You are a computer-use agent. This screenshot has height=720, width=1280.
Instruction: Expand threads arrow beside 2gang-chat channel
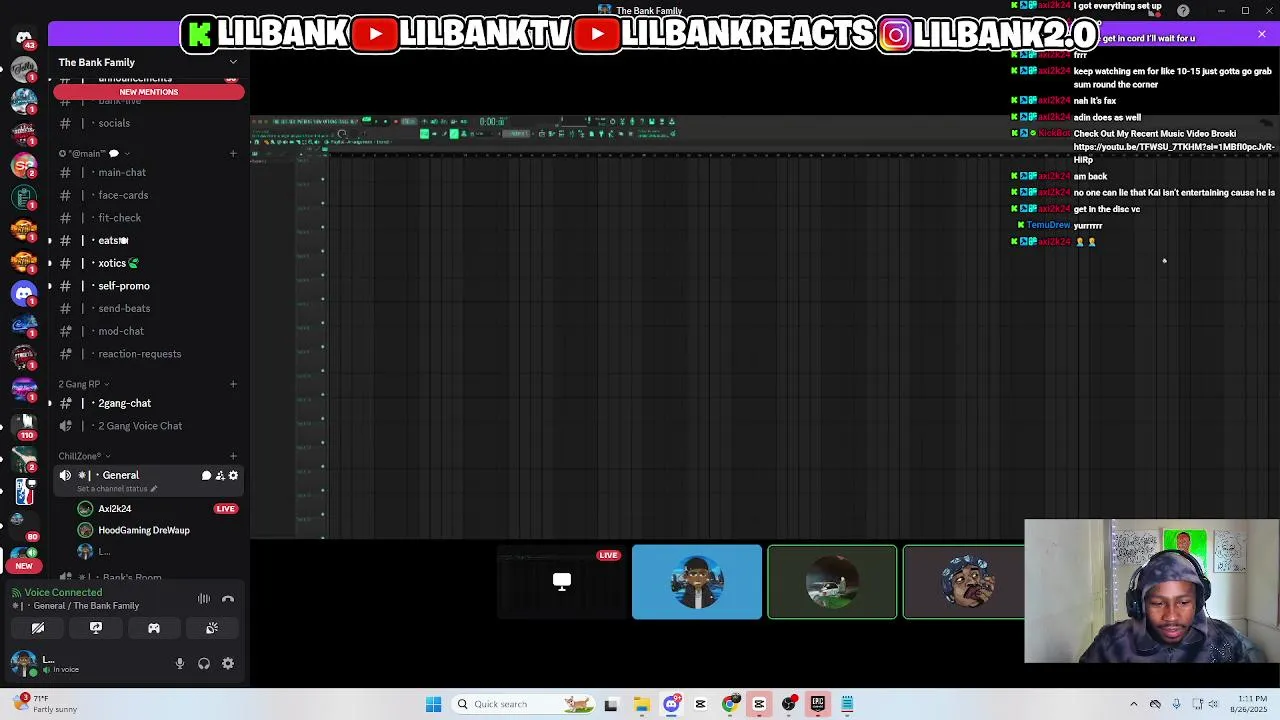tap(50, 403)
